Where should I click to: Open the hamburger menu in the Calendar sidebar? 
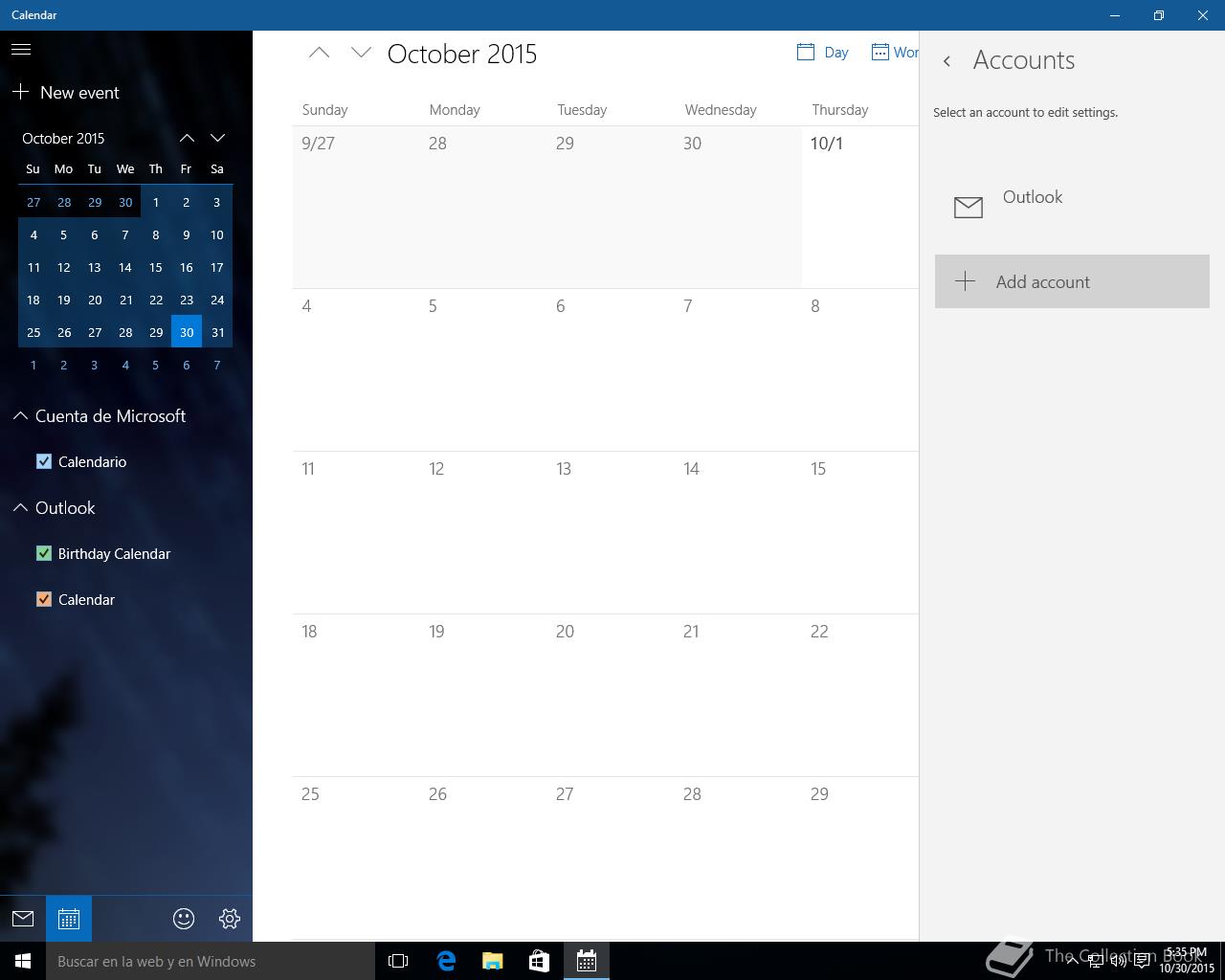(x=21, y=49)
